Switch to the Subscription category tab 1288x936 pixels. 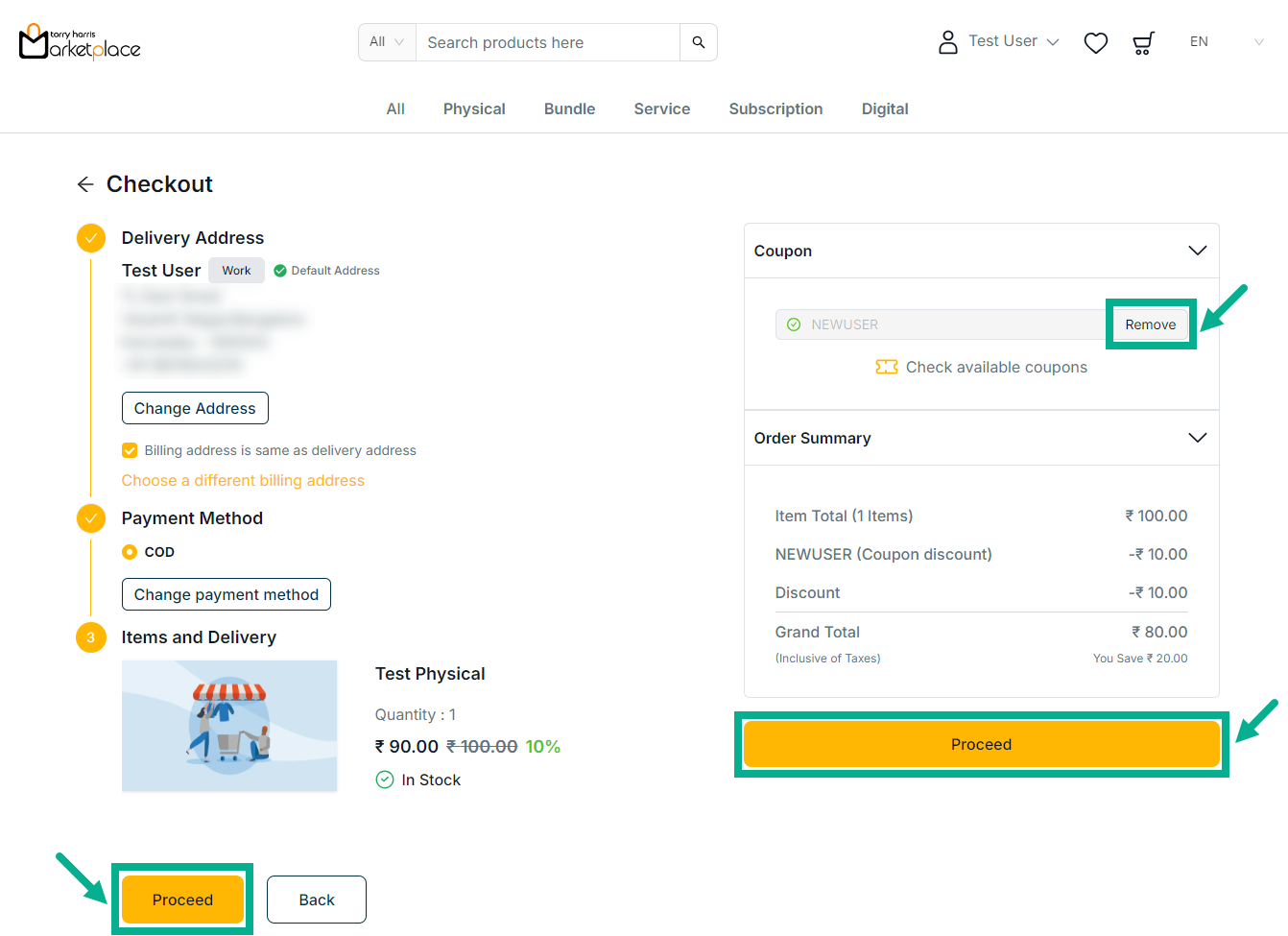tap(775, 109)
